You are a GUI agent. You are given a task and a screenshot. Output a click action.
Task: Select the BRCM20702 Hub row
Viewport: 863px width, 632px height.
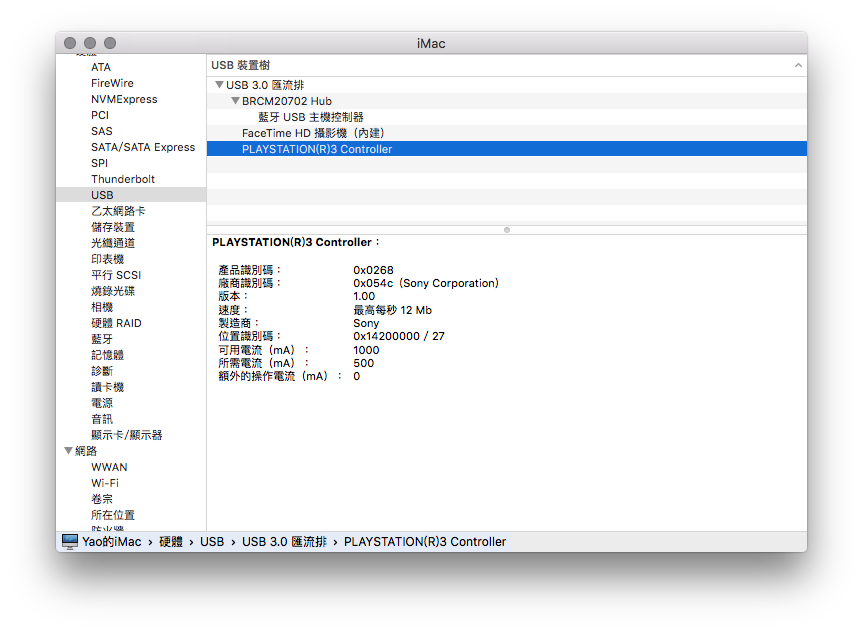(x=507, y=101)
